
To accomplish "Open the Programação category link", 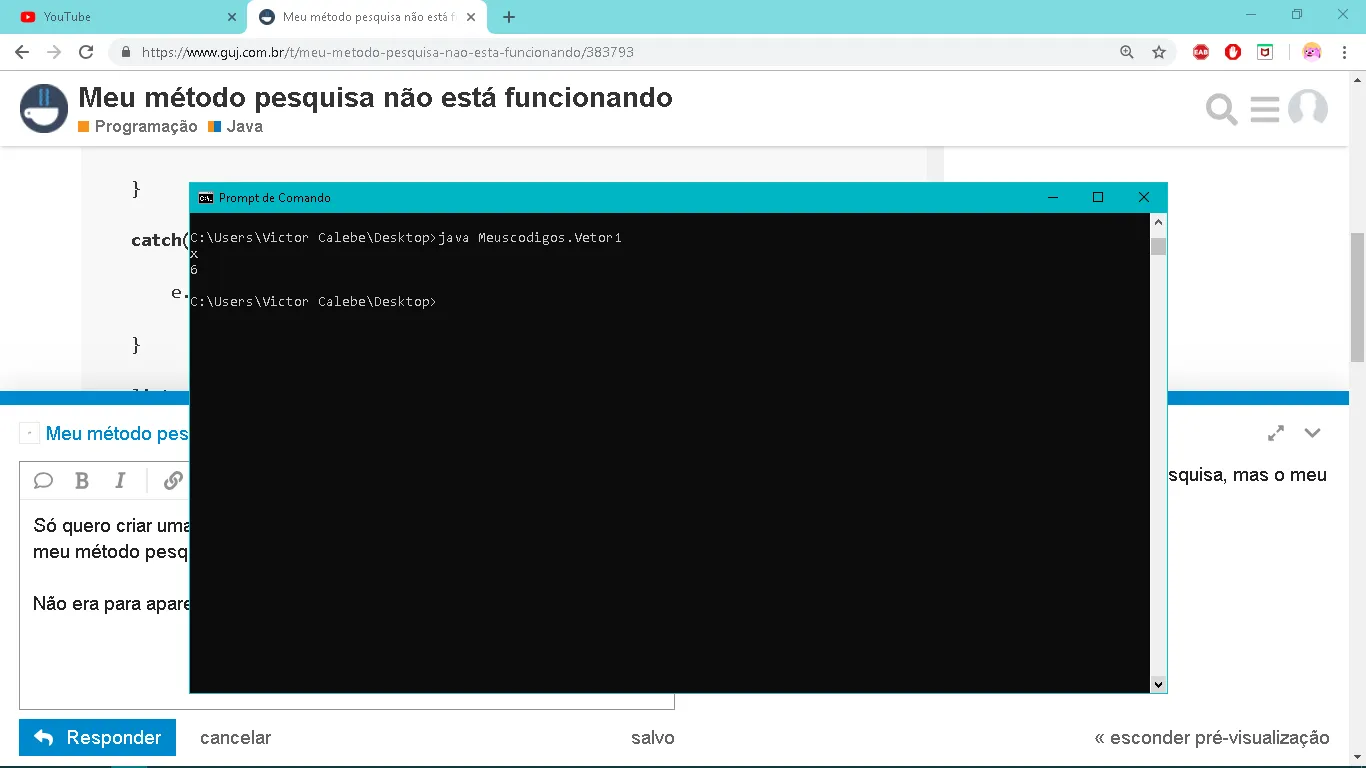I will (138, 127).
